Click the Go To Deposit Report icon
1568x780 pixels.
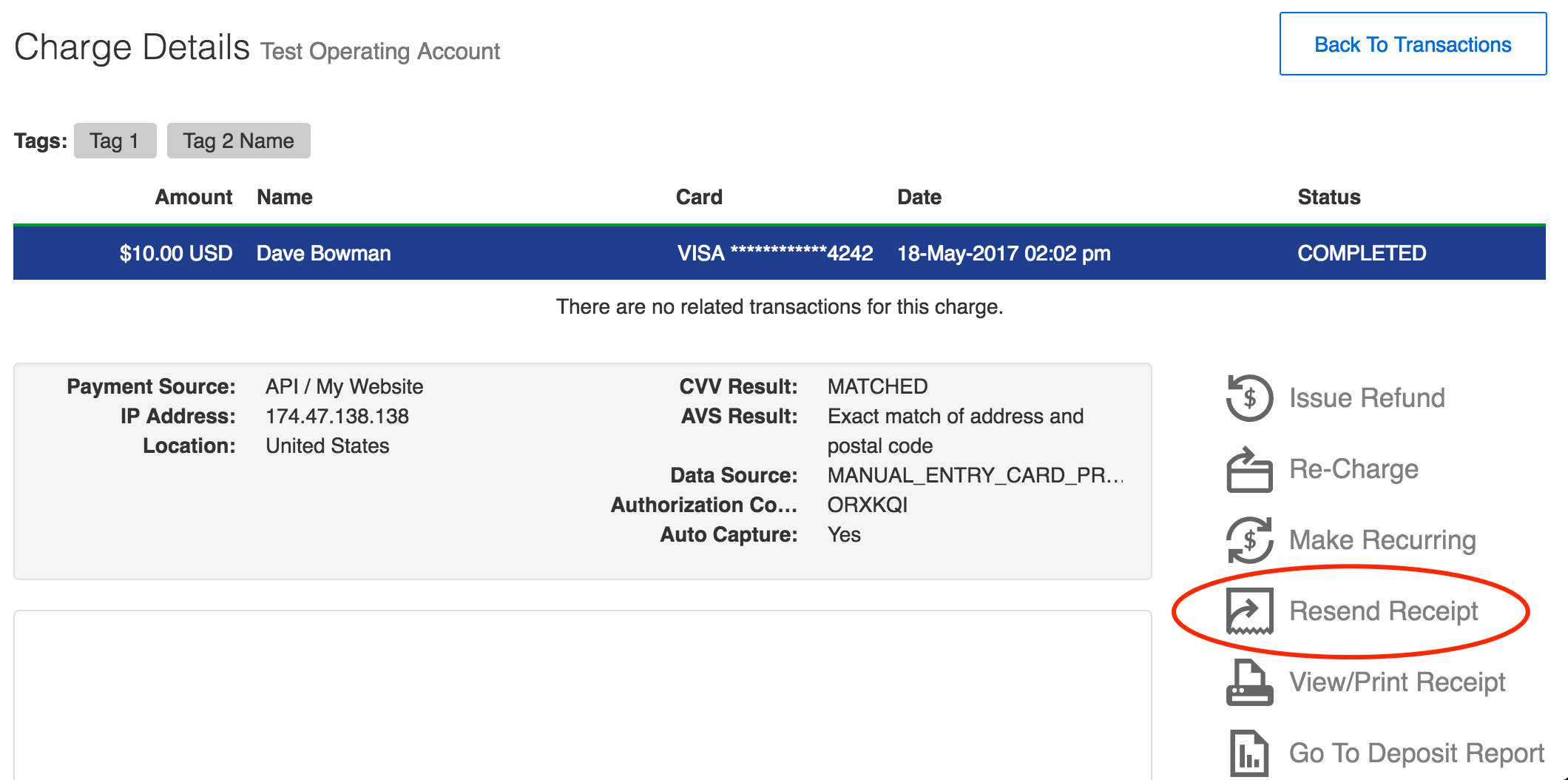click(1249, 753)
